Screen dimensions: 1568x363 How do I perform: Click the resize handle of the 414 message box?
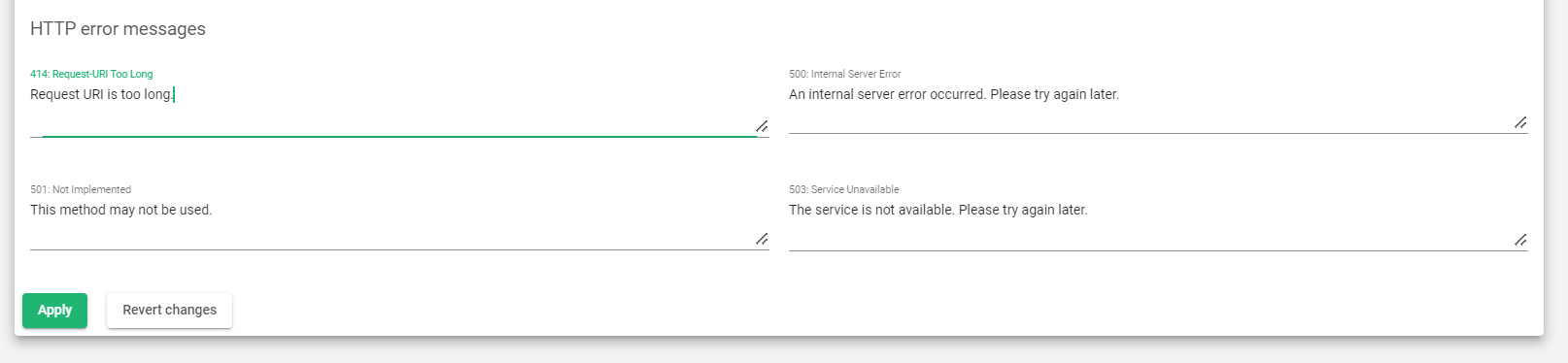click(762, 126)
